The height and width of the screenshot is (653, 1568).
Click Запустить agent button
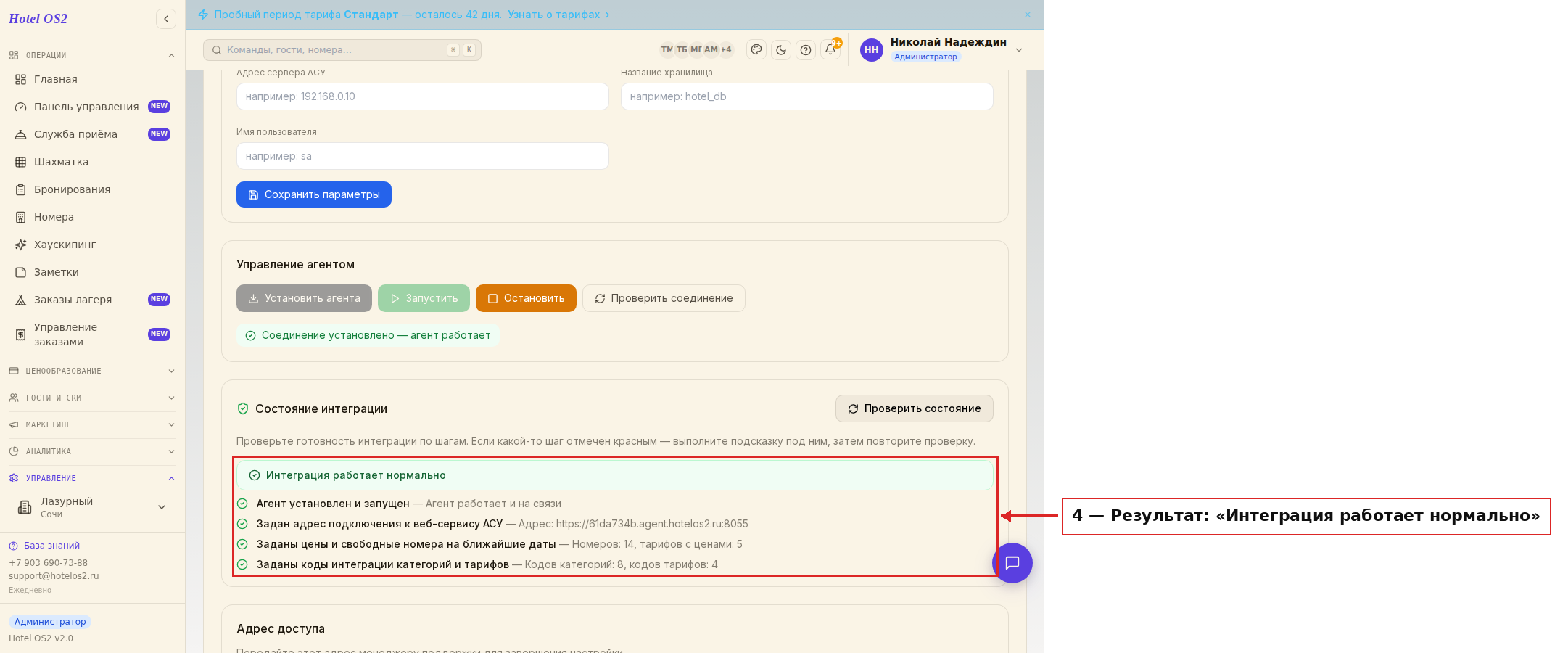424,298
